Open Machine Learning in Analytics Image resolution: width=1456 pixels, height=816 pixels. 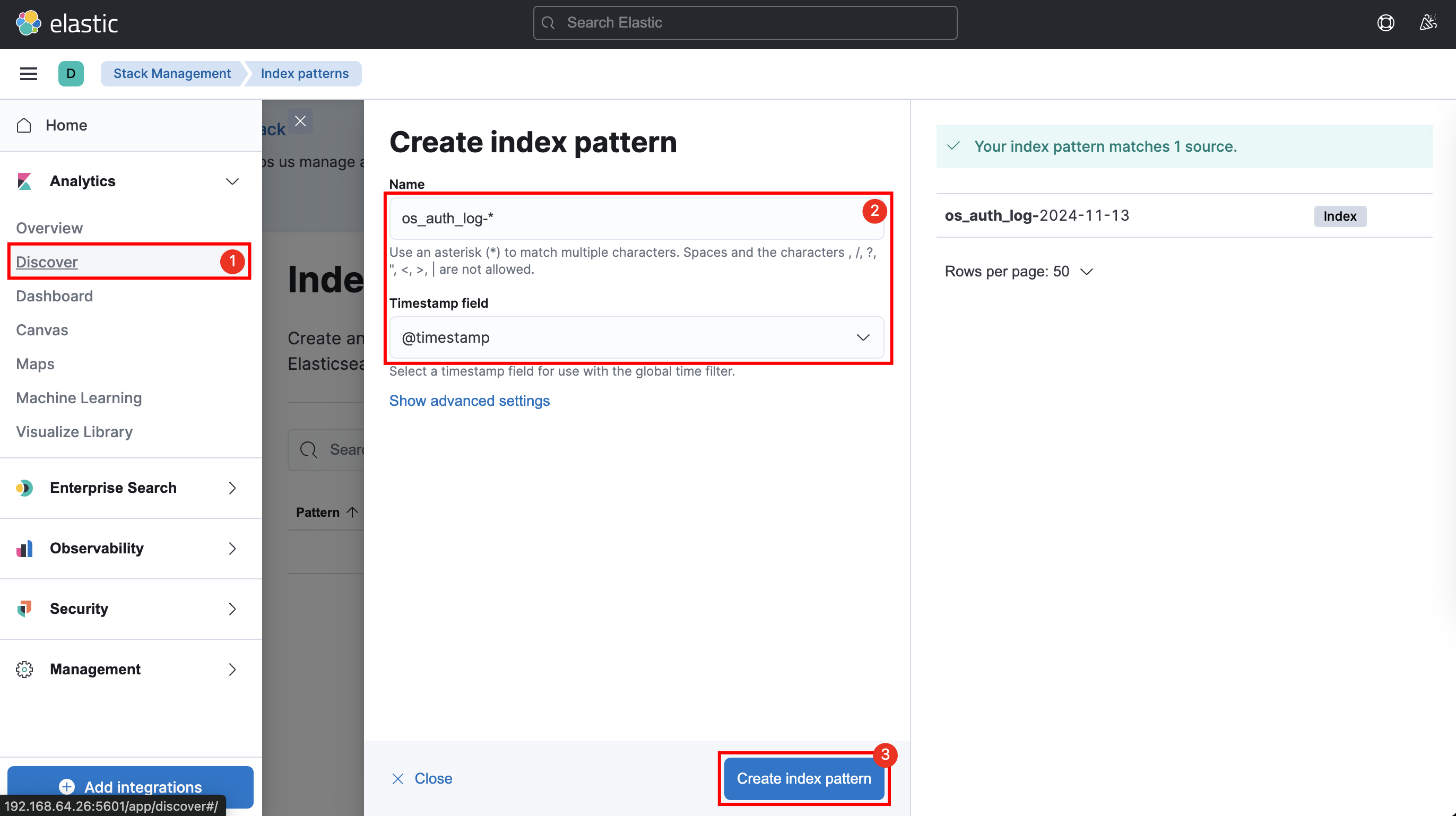(x=79, y=397)
